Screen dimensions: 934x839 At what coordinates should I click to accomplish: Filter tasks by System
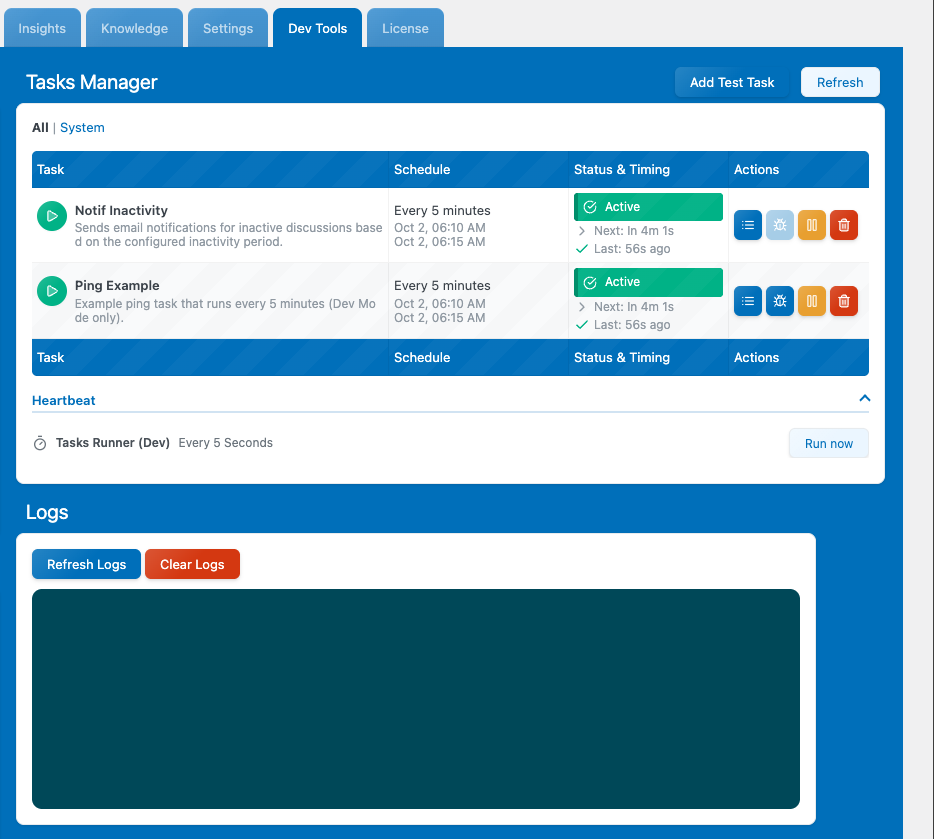[x=82, y=128]
